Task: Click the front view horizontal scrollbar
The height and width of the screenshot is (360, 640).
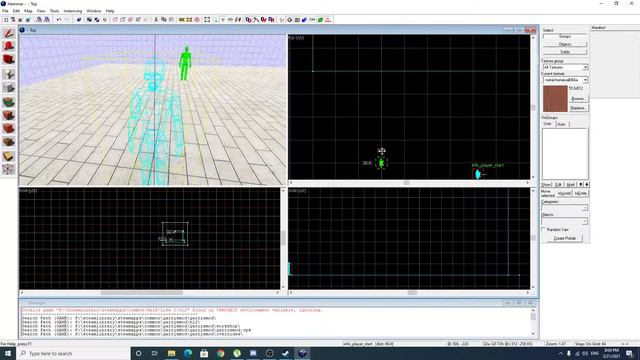Action: coord(149,293)
